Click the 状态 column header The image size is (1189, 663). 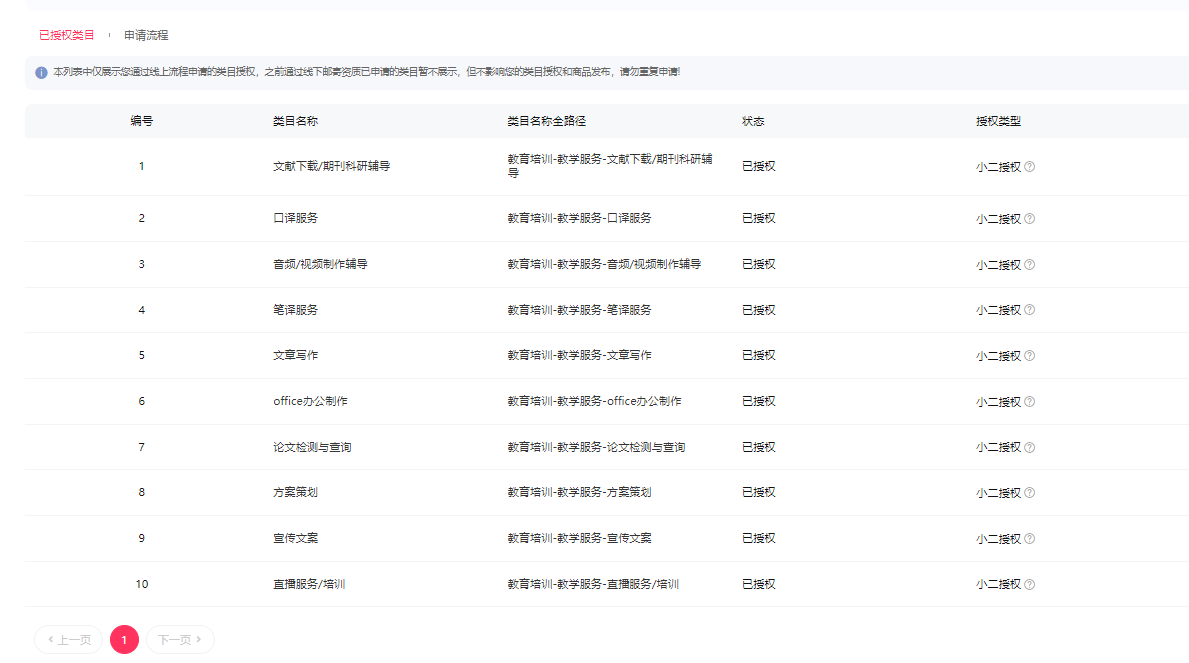point(753,121)
